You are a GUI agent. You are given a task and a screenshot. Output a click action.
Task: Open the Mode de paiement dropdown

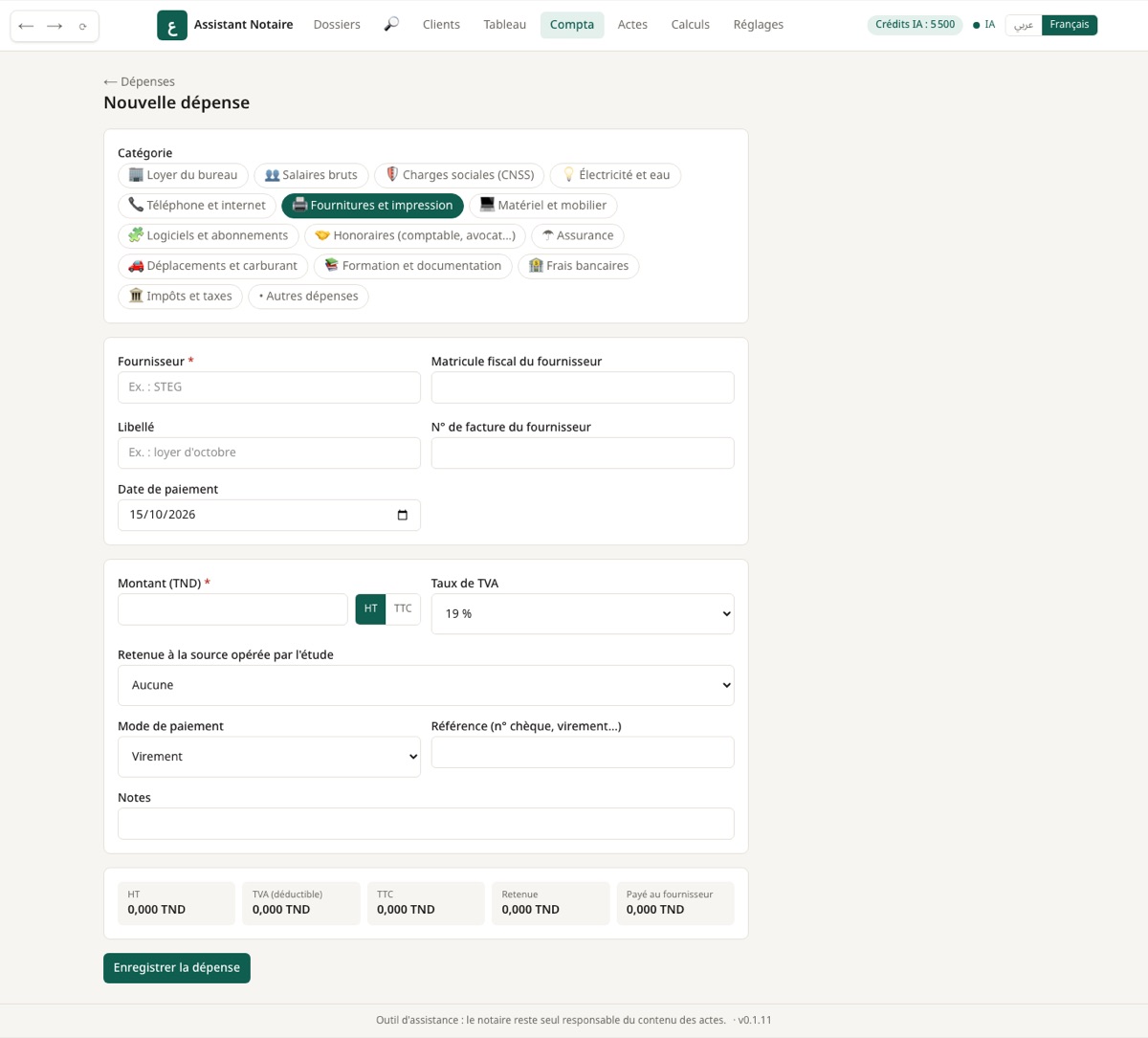pyautogui.click(x=269, y=757)
